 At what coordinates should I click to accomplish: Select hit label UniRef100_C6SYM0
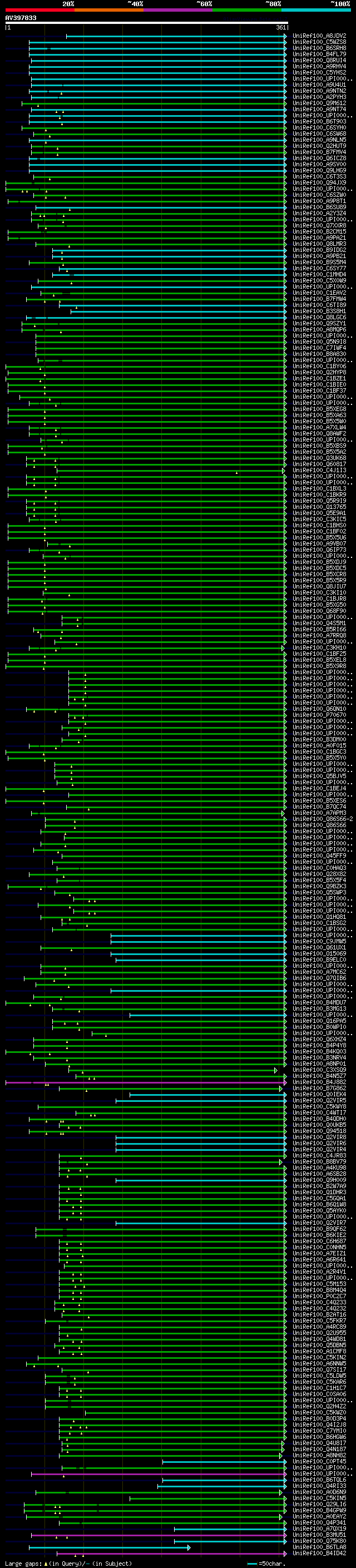point(319,128)
